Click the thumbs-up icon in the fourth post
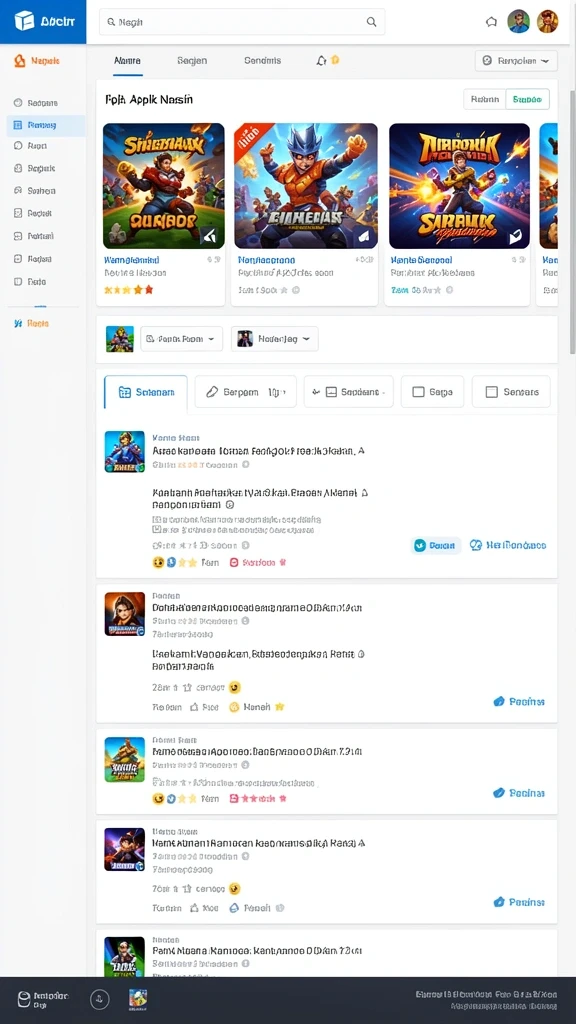The width and height of the screenshot is (576, 1024). [x=194, y=908]
